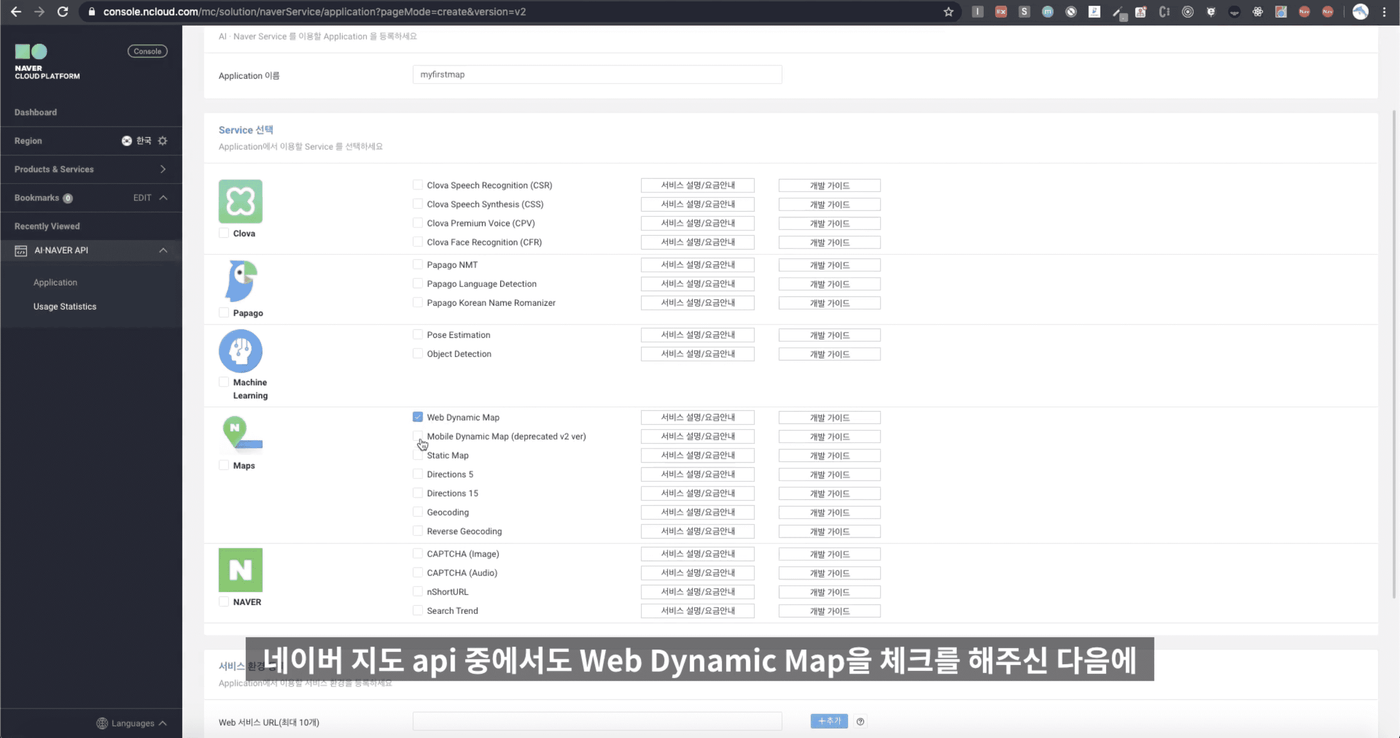Check the Papago group checkbox
This screenshot has width=1400, height=738.
pos(224,313)
